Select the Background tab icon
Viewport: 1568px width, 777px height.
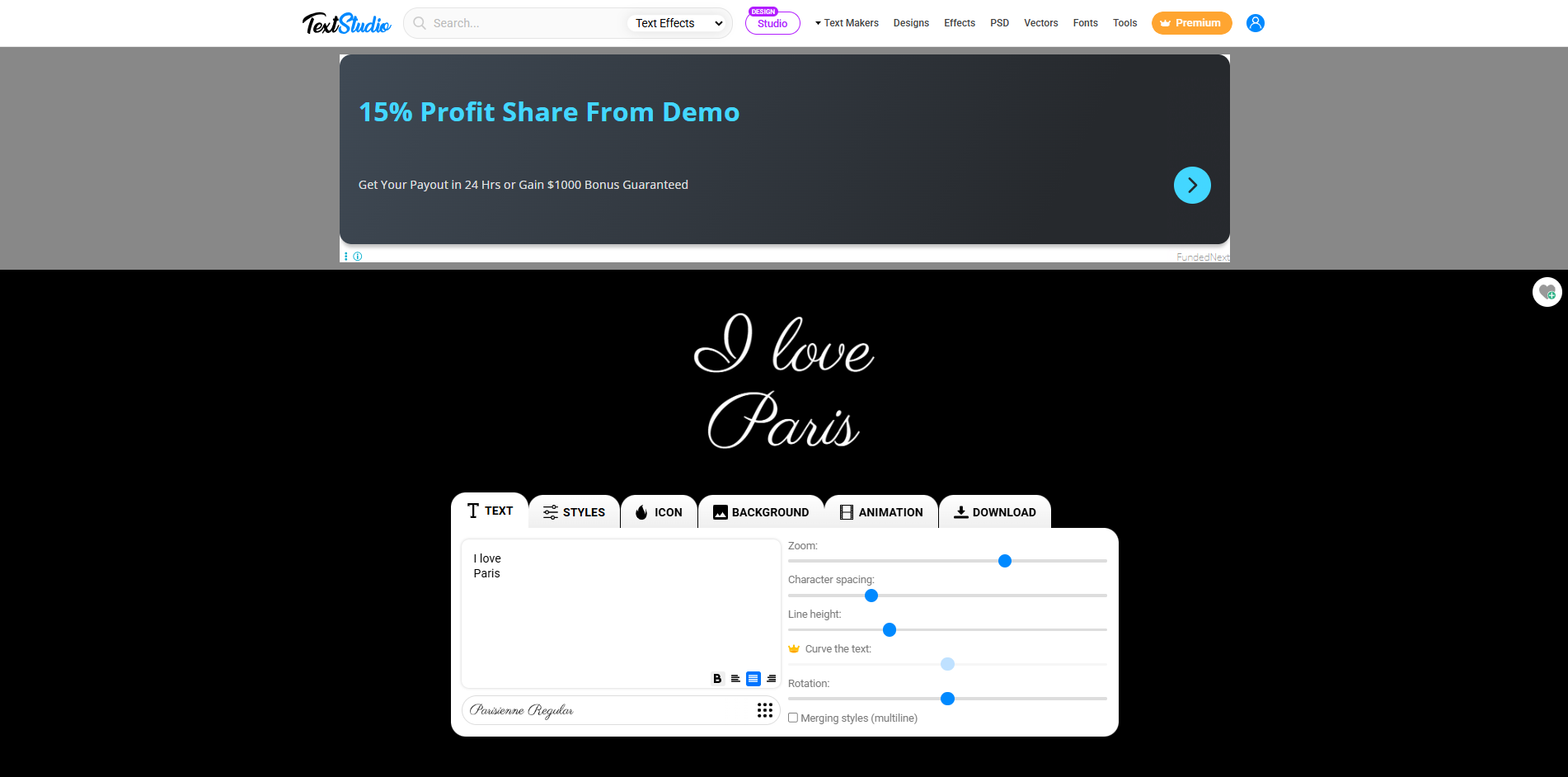coord(720,511)
